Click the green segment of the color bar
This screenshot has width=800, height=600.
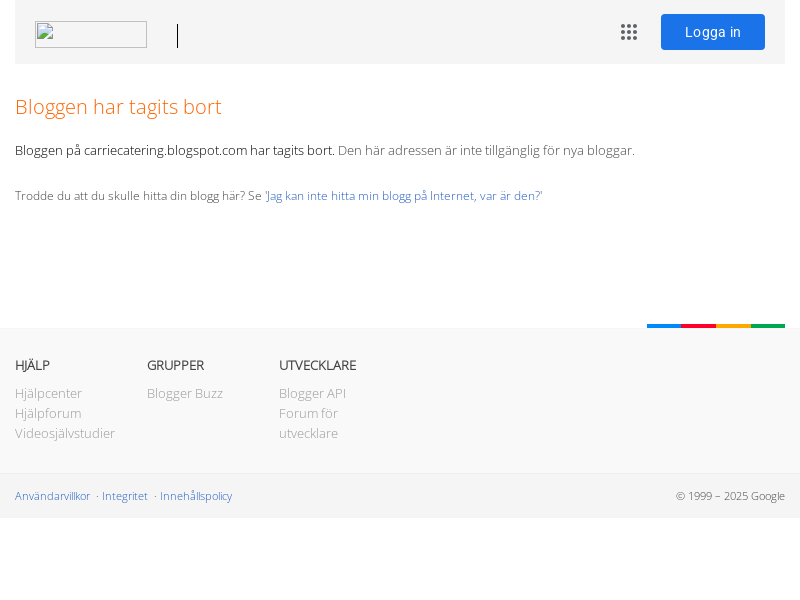coord(768,326)
